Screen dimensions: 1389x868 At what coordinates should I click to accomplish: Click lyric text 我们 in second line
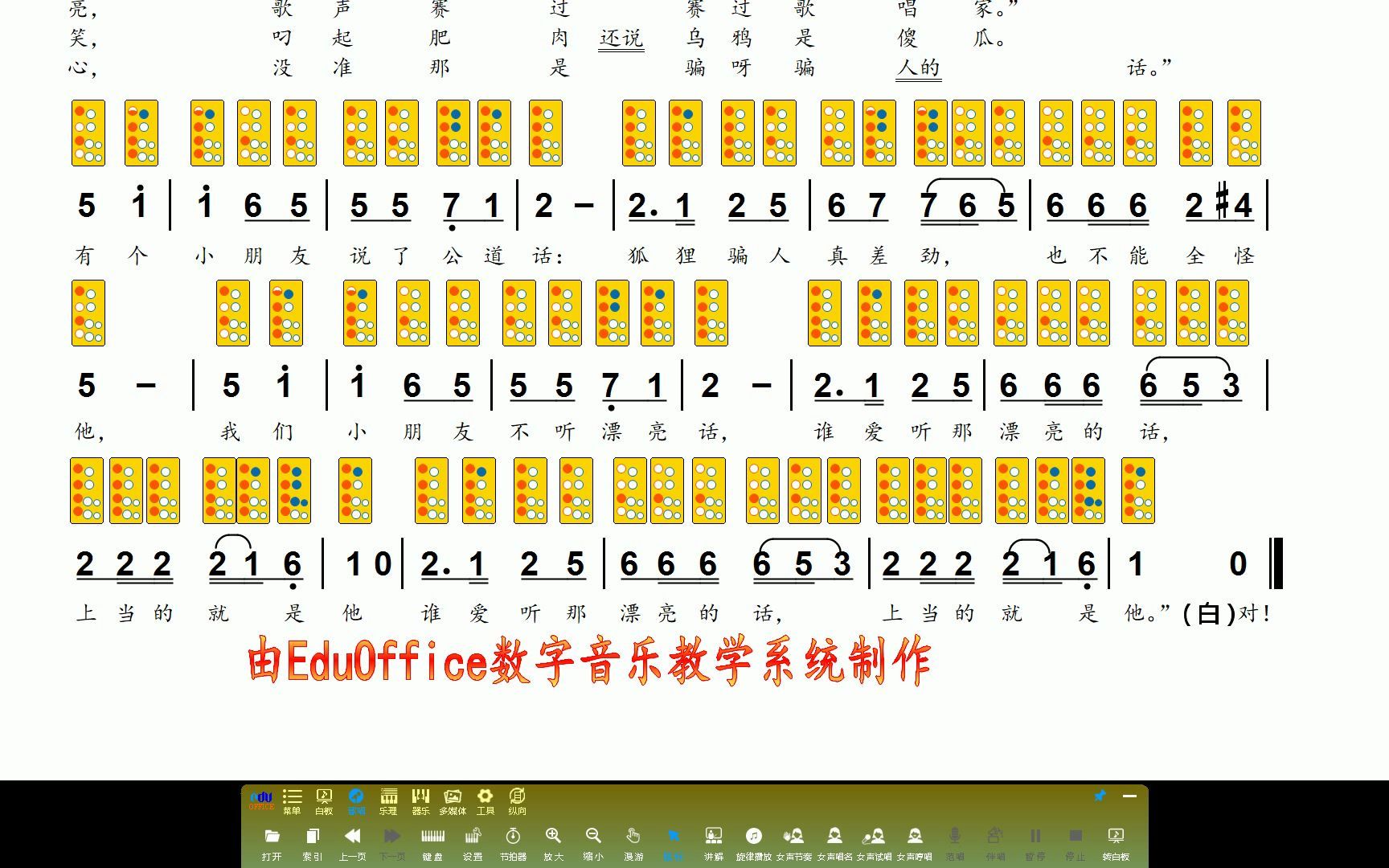[256, 432]
